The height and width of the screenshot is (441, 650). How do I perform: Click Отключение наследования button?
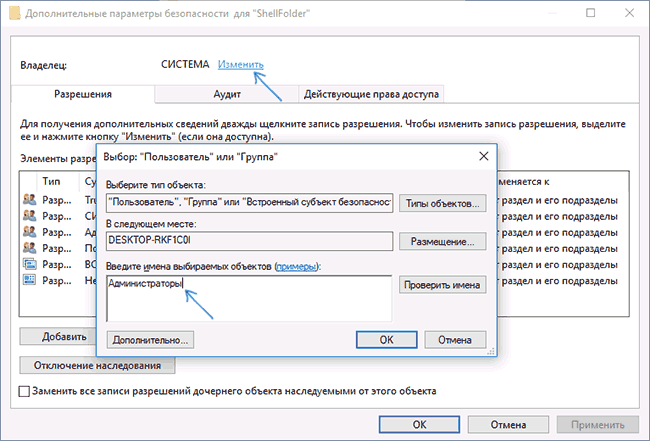[97, 366]
